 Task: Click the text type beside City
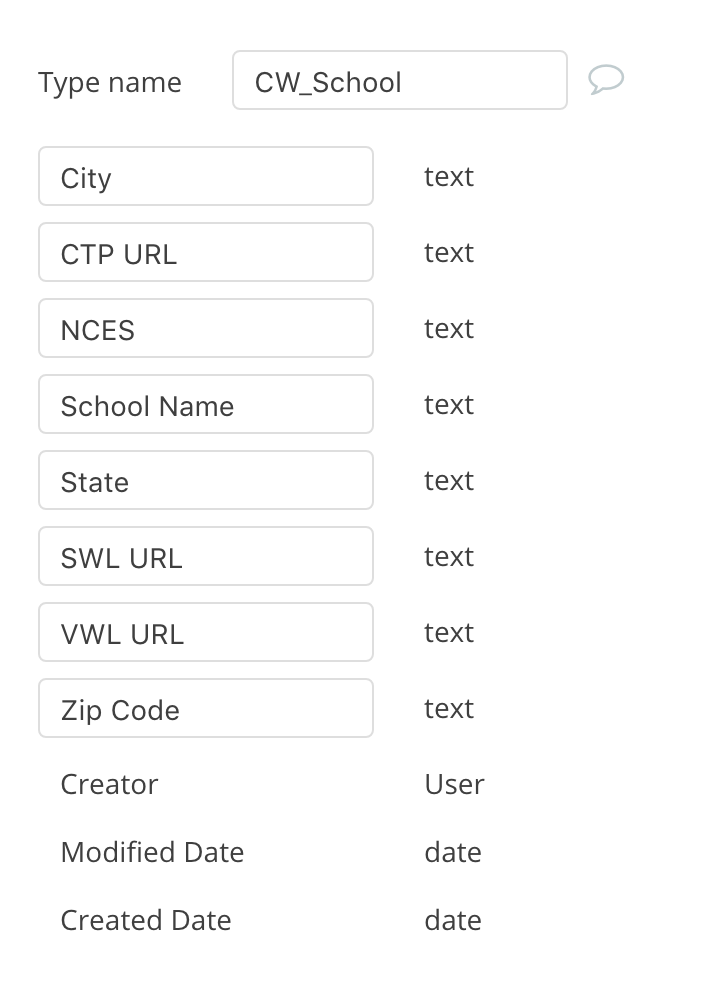[x=448, y=177]
